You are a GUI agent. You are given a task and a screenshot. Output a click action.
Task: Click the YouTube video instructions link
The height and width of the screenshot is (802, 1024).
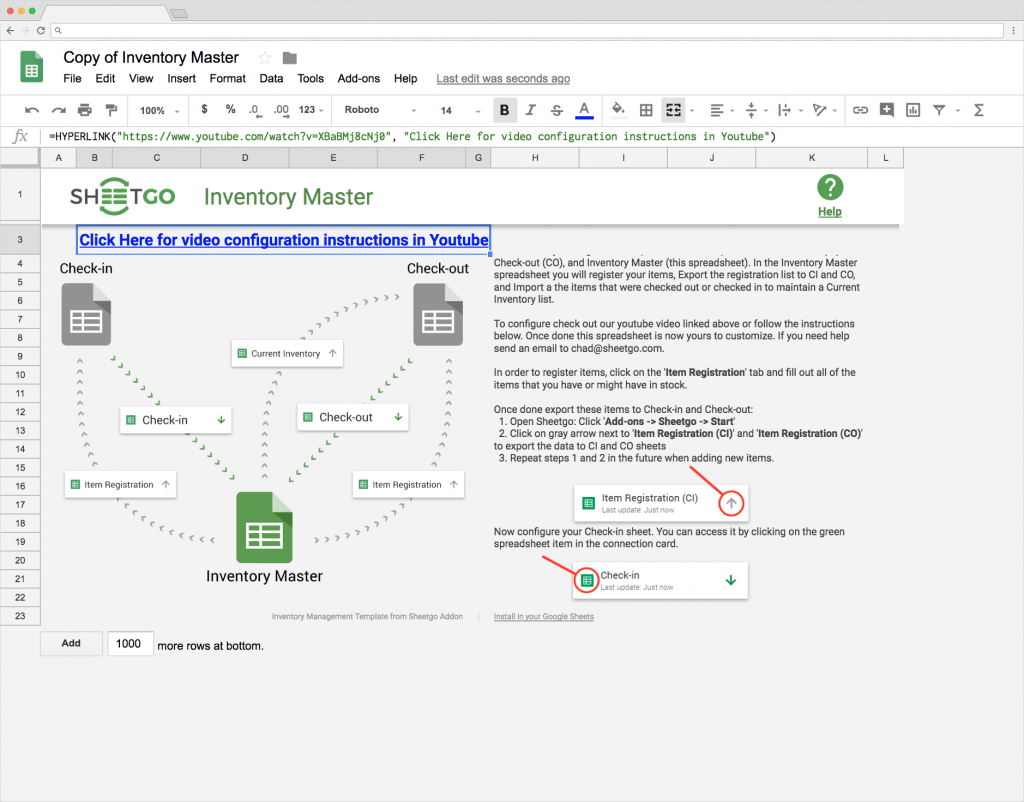click(284, 240)
